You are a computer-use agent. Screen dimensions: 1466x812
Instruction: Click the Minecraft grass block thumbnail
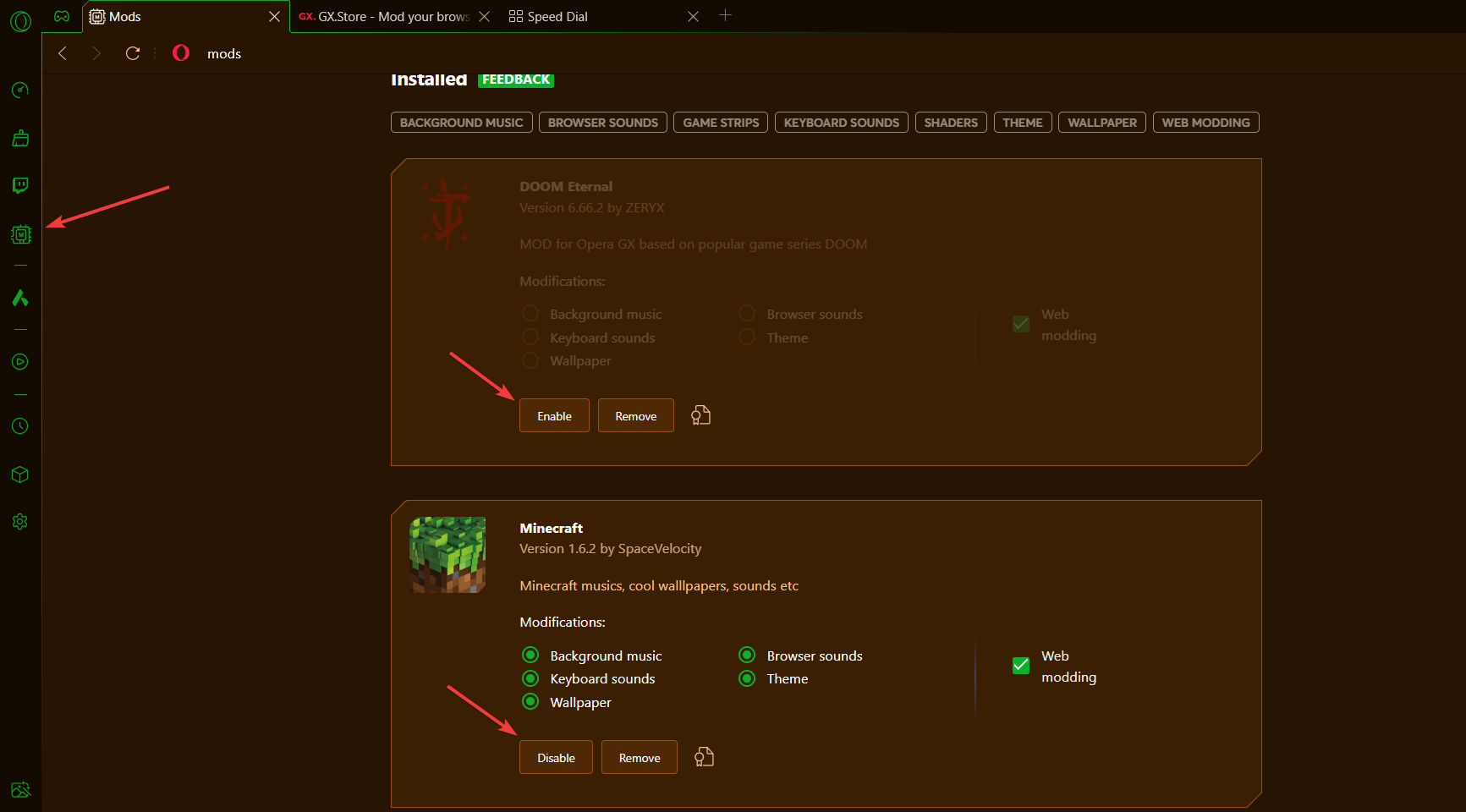(447, 555)
